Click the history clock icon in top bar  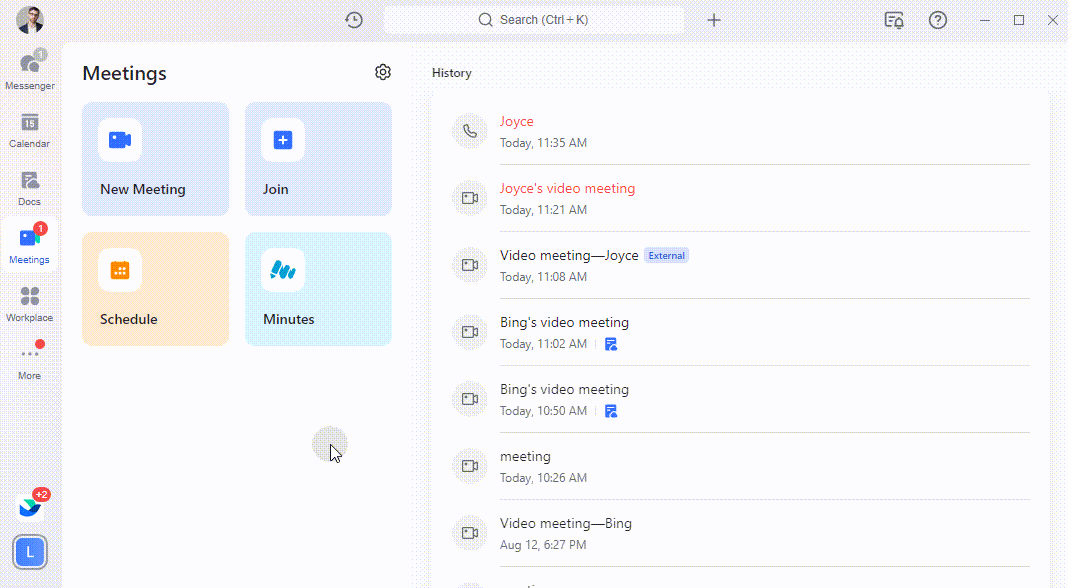[354, 20]
